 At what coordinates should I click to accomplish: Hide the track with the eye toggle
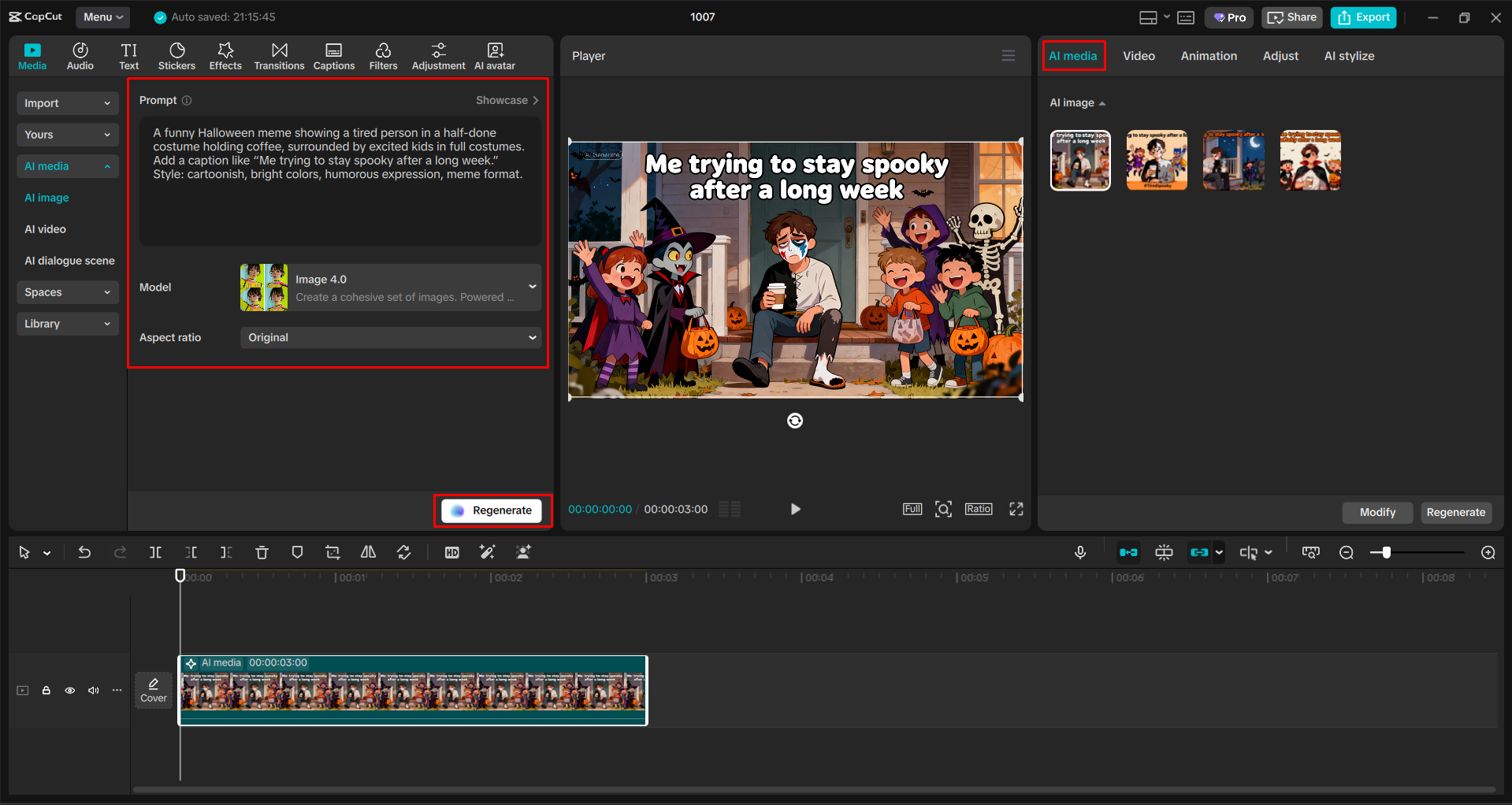coord(69,690)
